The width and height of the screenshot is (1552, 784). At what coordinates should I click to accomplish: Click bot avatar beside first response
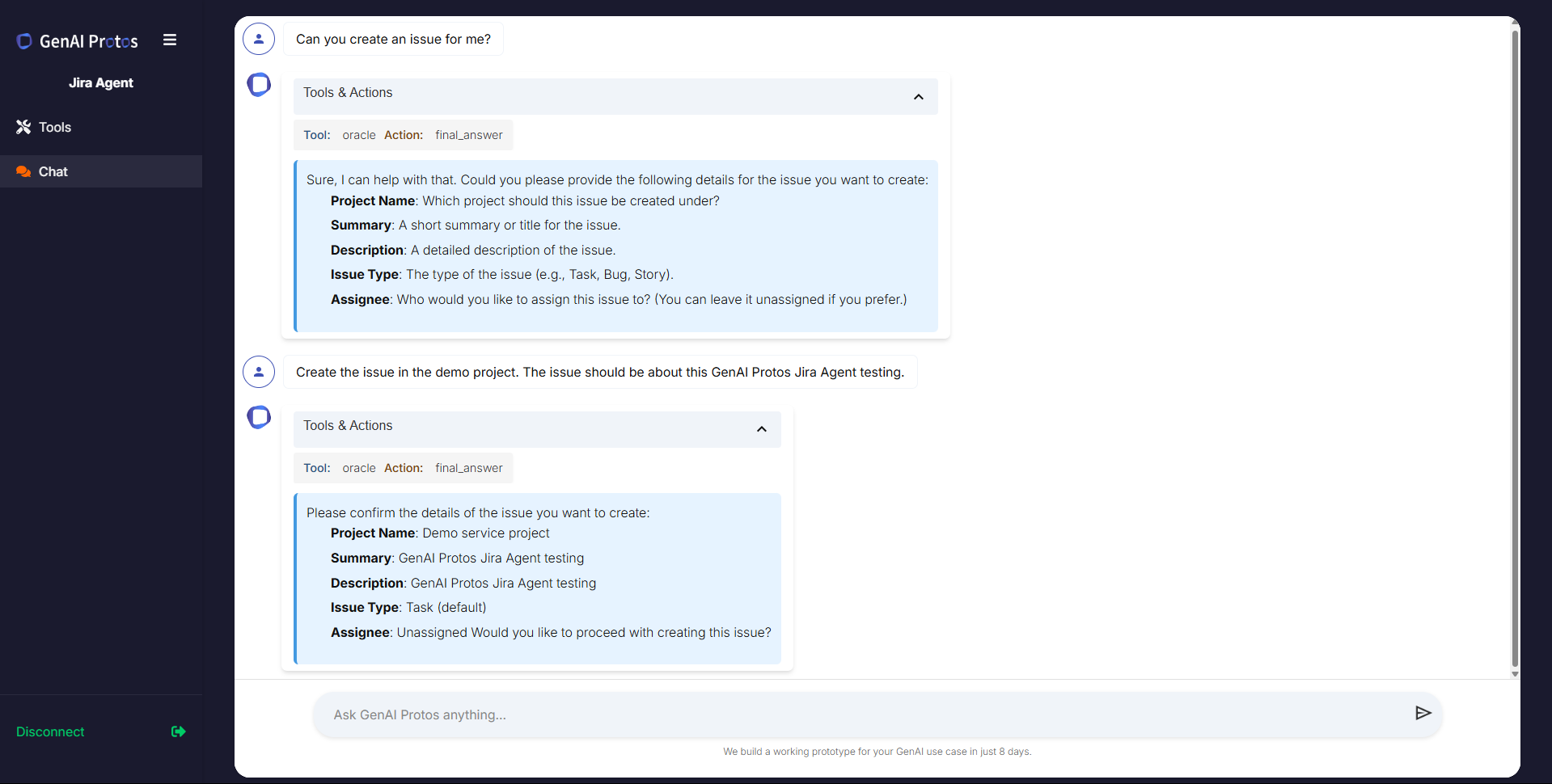[259, 84]
